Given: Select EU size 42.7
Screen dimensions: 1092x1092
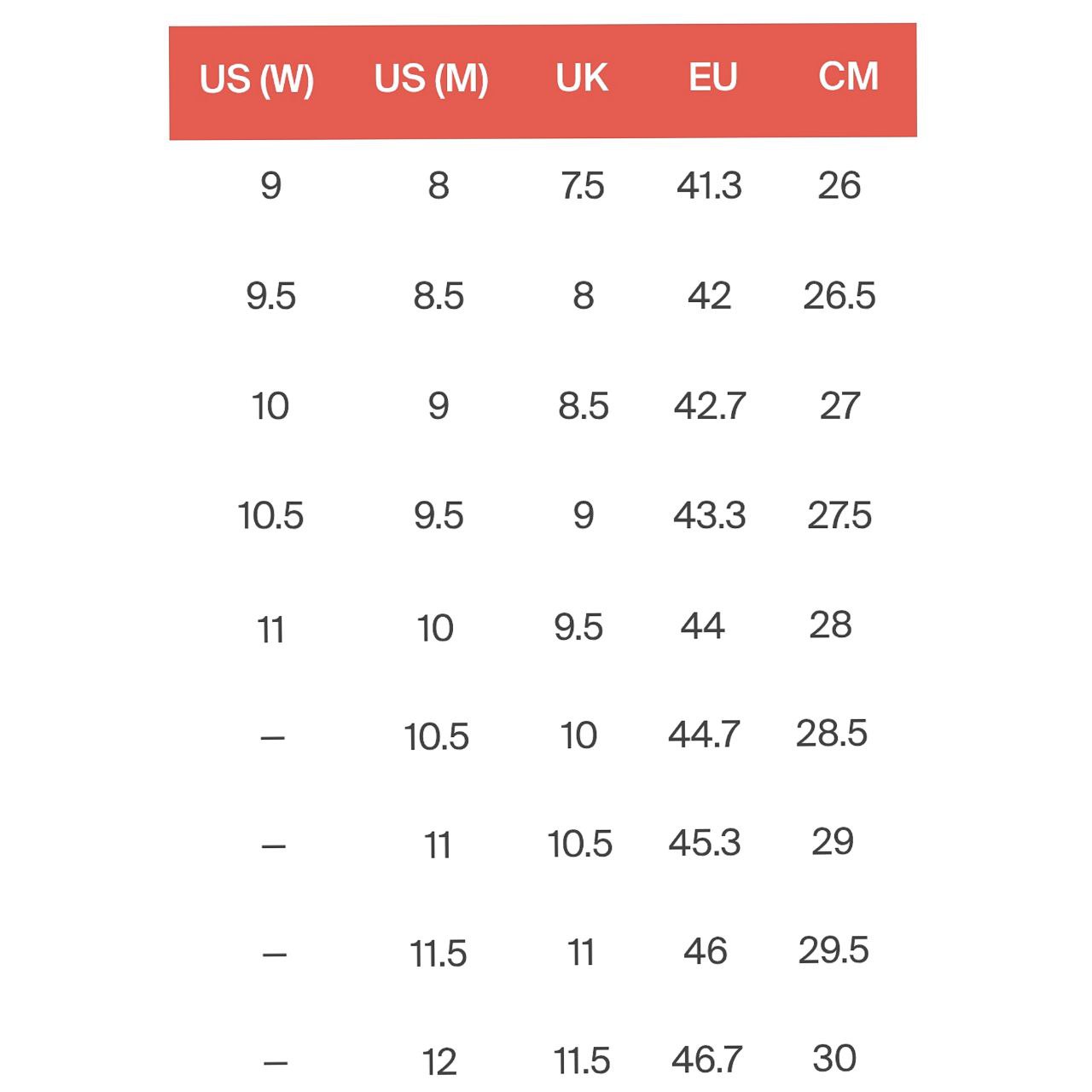Looking at the screenshot, I should pos(710,406).
